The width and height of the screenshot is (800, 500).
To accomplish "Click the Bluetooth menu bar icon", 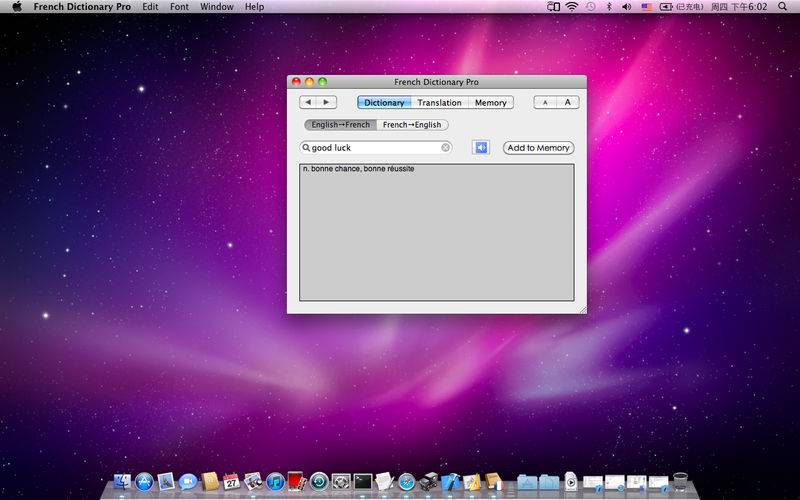I will pyautogui.click(x=609, y=7).
